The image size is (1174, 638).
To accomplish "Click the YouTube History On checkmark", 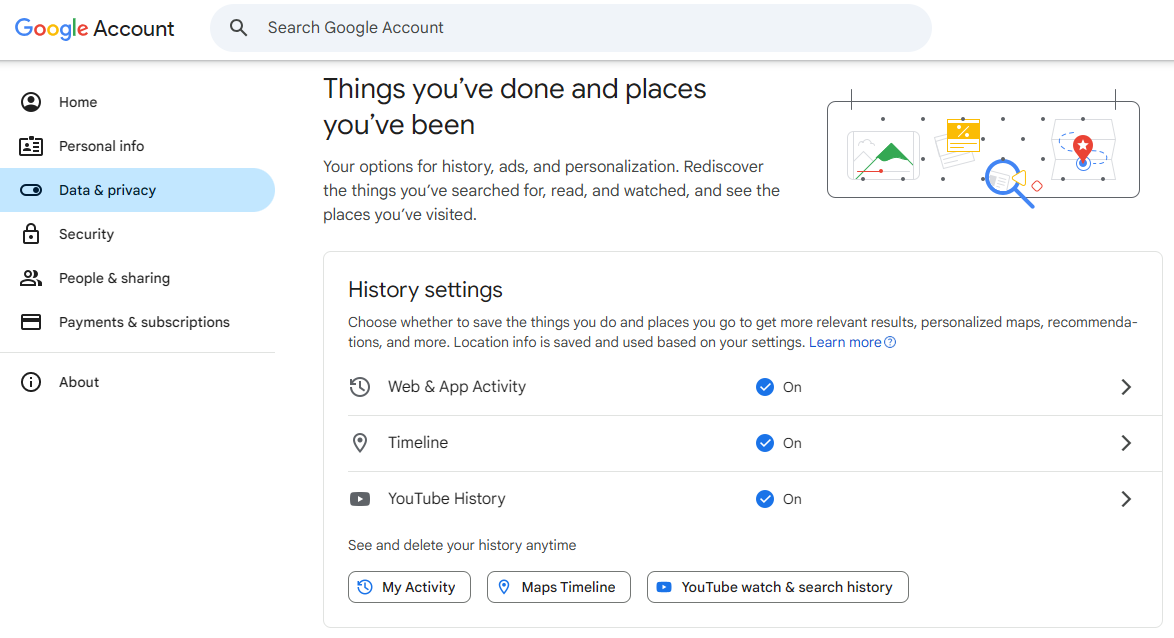I will click(x=765, y=499).
